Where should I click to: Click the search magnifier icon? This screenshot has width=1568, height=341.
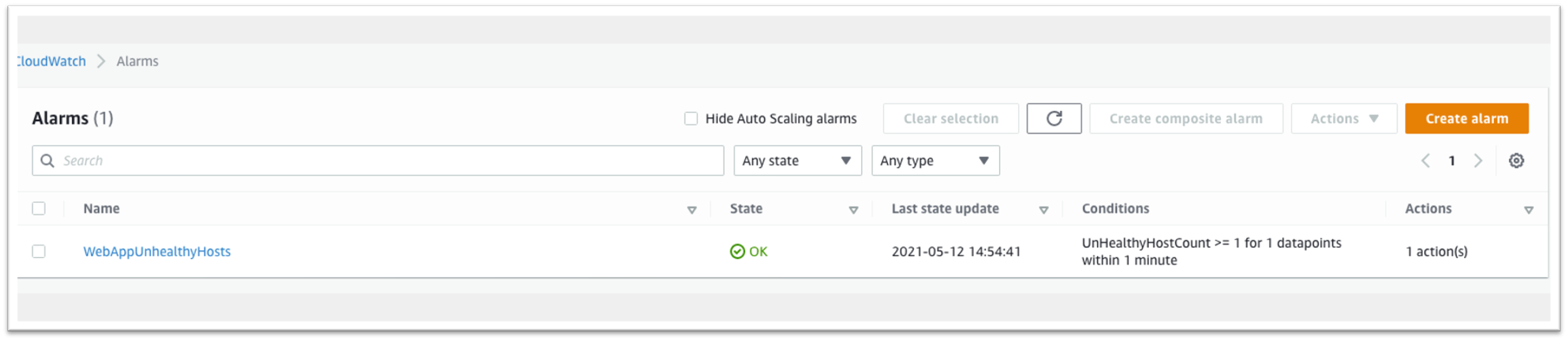point(48,161)
